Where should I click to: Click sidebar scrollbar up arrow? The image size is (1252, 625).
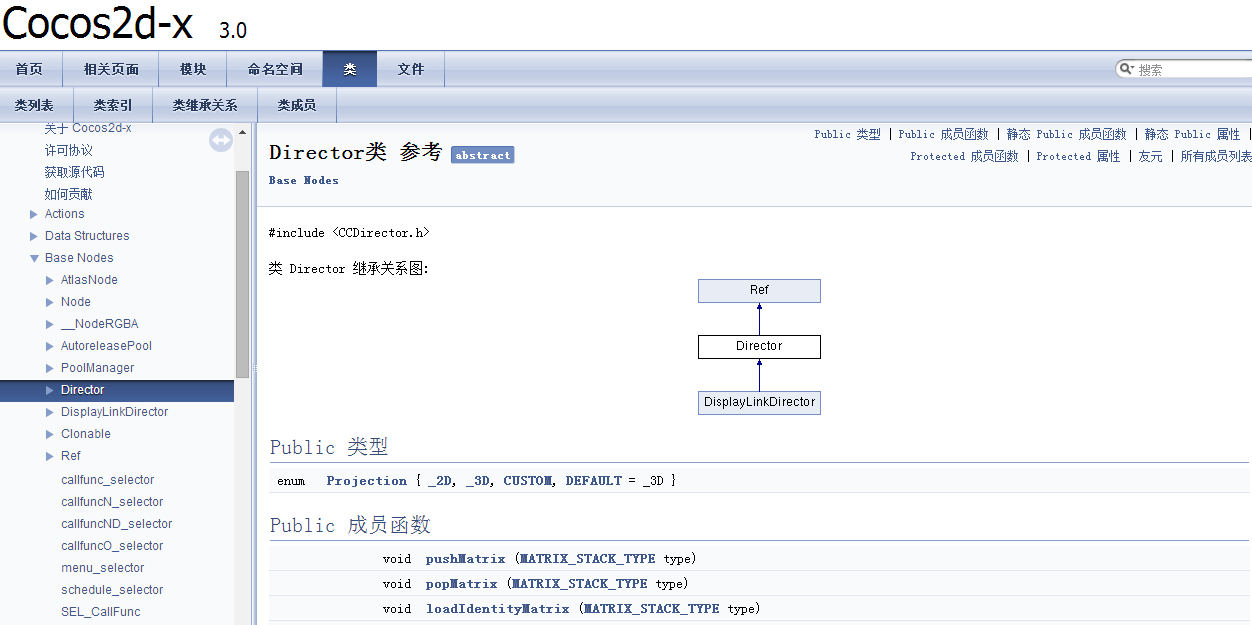coord(242,132)
